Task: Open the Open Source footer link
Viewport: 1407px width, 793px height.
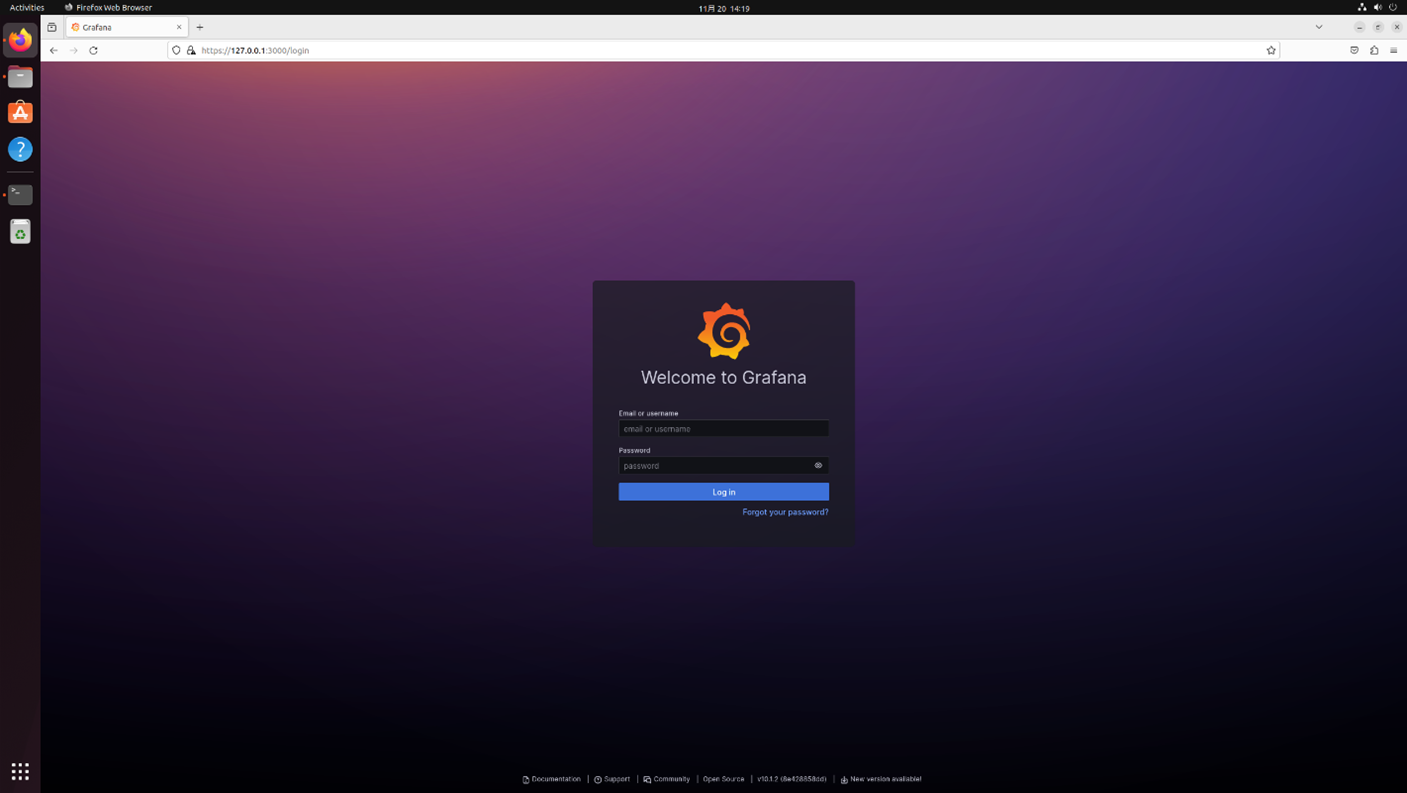Action: [723, 779]
